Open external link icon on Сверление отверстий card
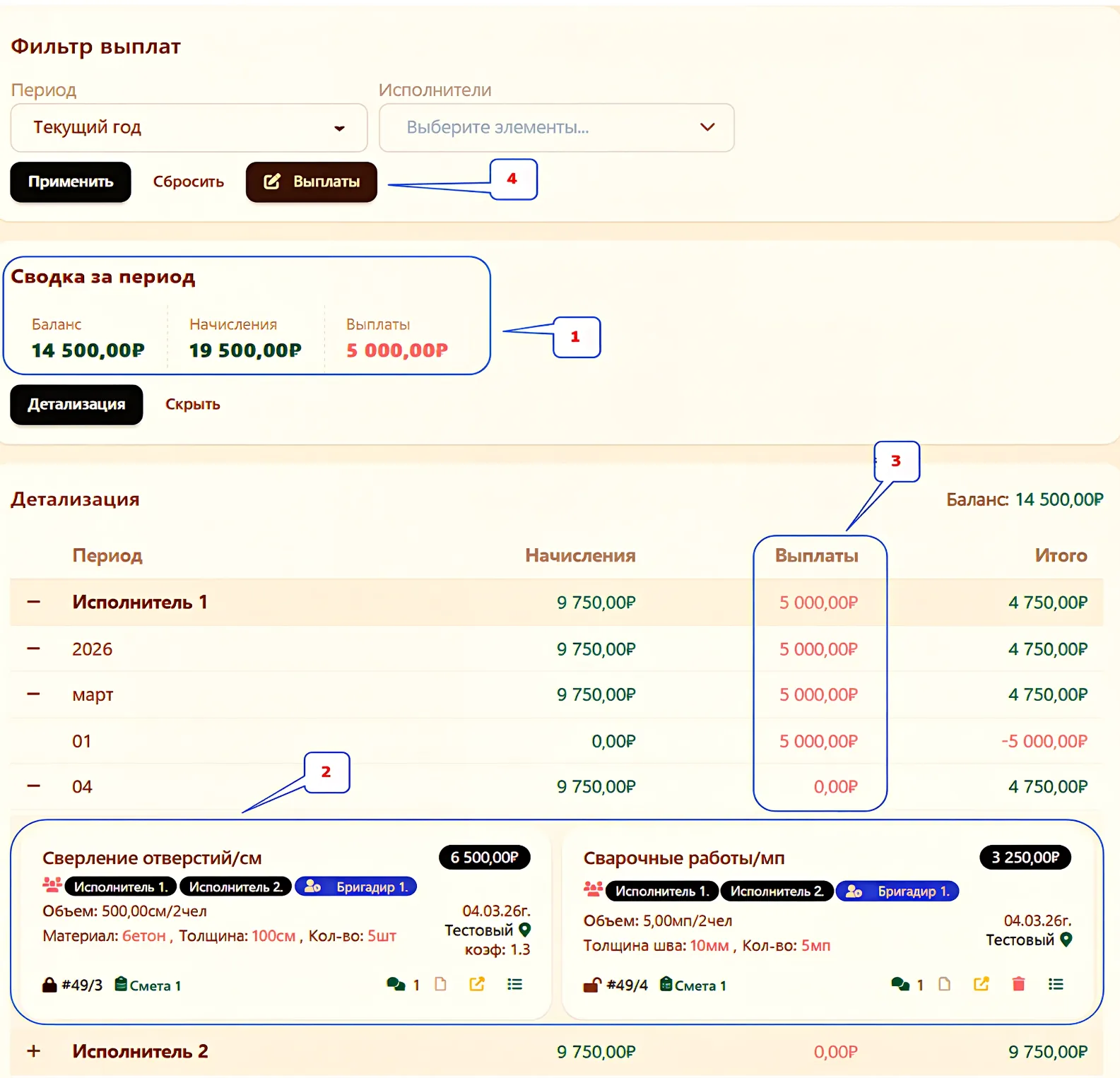The width and height of the screenshot is (1120, 1078). [477, 984]
